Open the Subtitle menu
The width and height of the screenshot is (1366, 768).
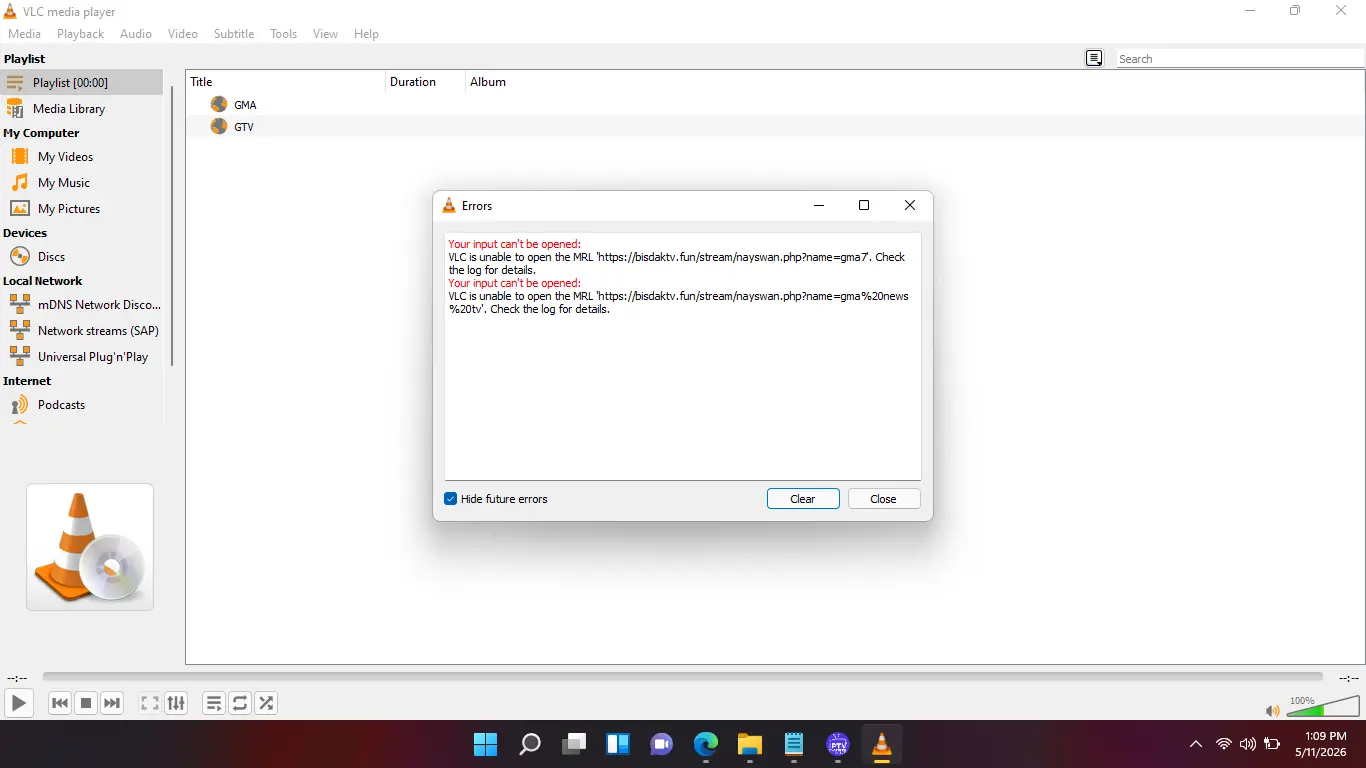tap(234, 34)
